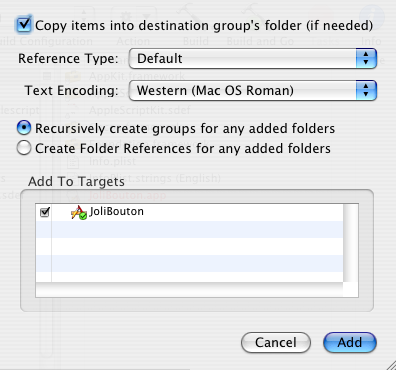The height and width of the screenshot is (370, 396).
Task: Uncheck the JoliBouton target checkbox
Action: (x=44, y=212)
